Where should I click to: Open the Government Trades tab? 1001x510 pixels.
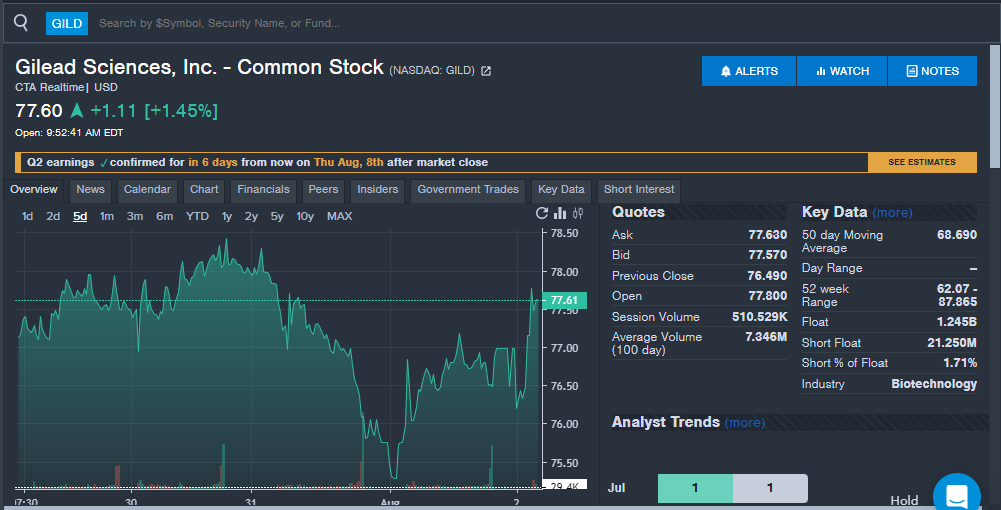(x=468, y=190)
